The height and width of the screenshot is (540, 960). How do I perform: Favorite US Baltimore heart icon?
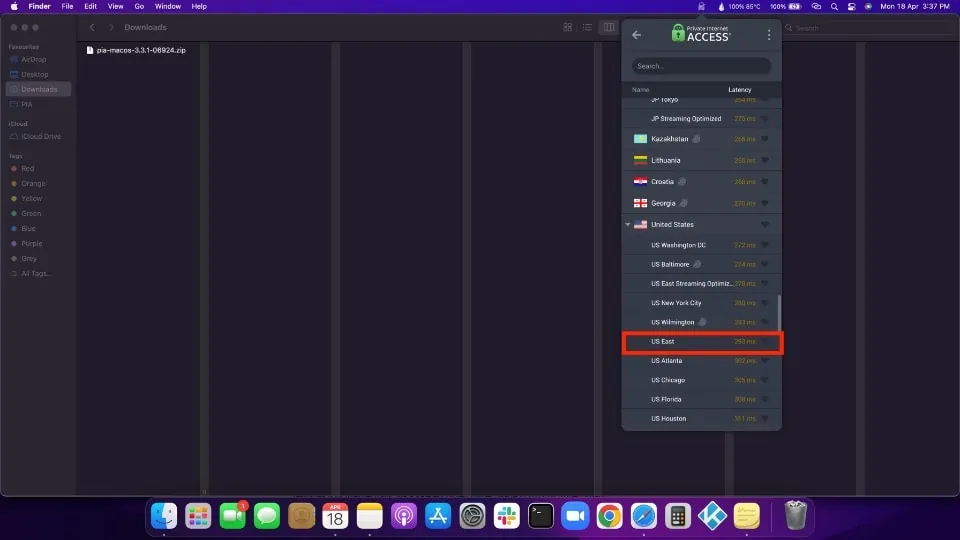(x=765, y=264)
